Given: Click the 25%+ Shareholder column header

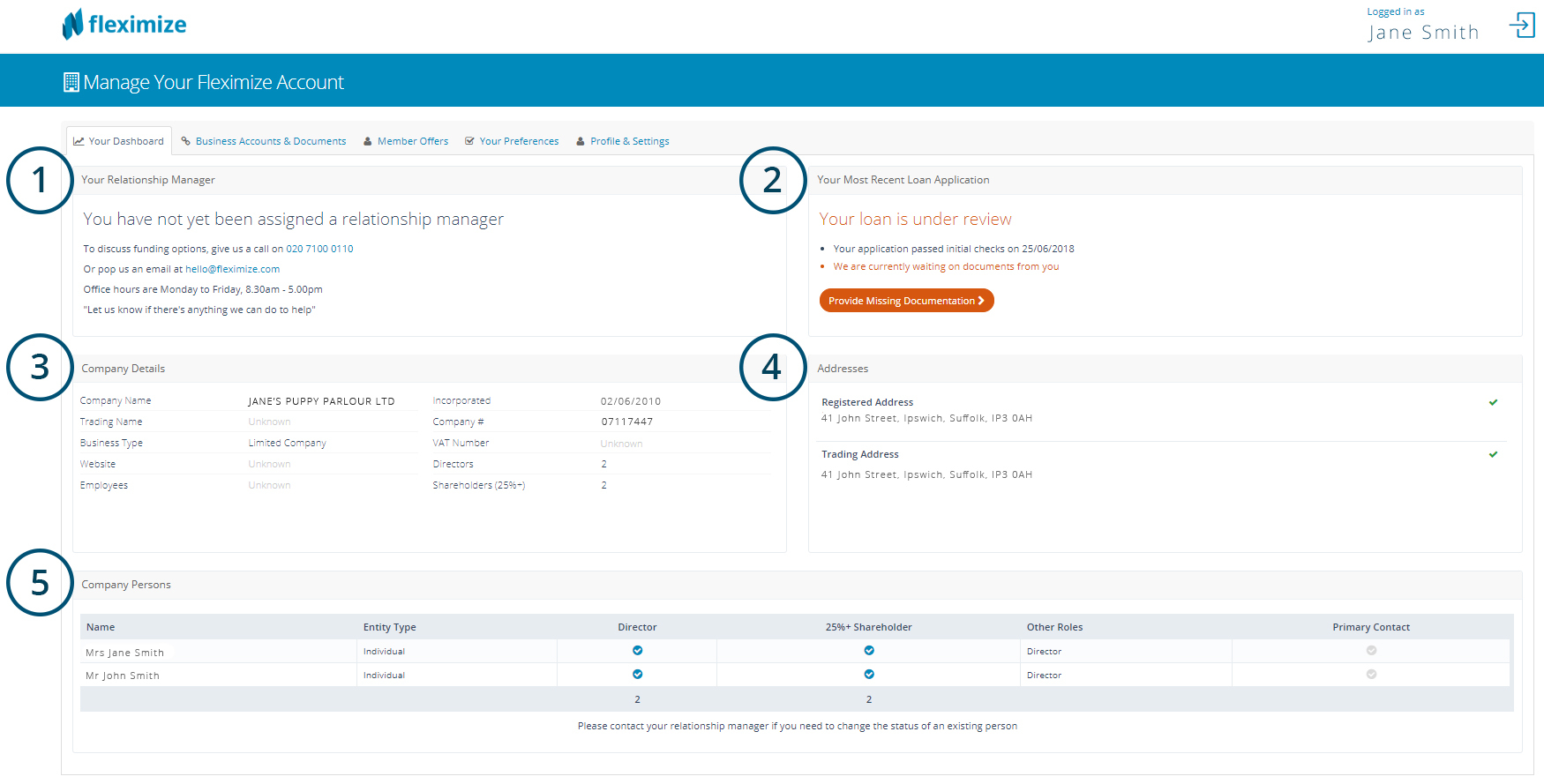Looking at the screenshot, I should pos(869,627).
